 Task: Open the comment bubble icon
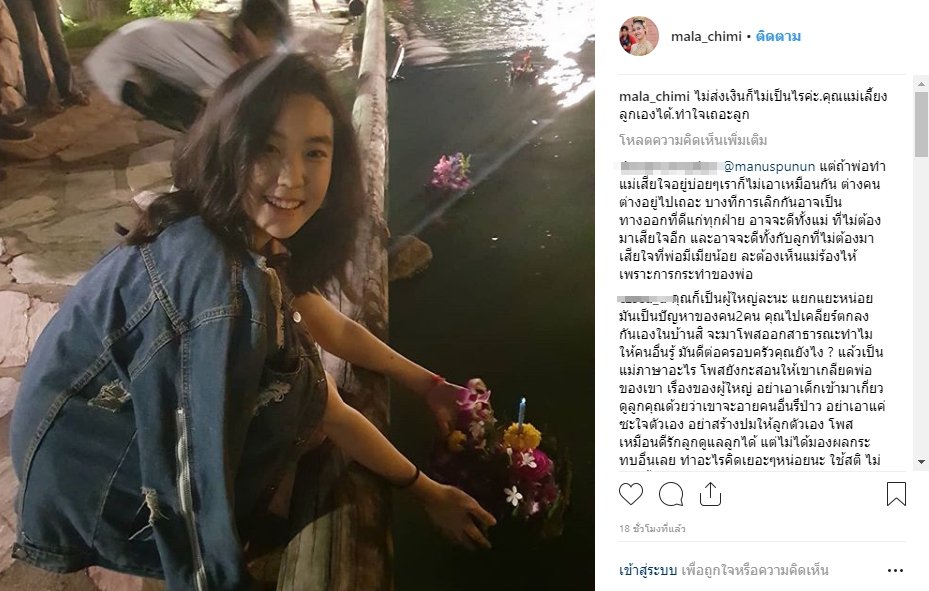[671, 494]
